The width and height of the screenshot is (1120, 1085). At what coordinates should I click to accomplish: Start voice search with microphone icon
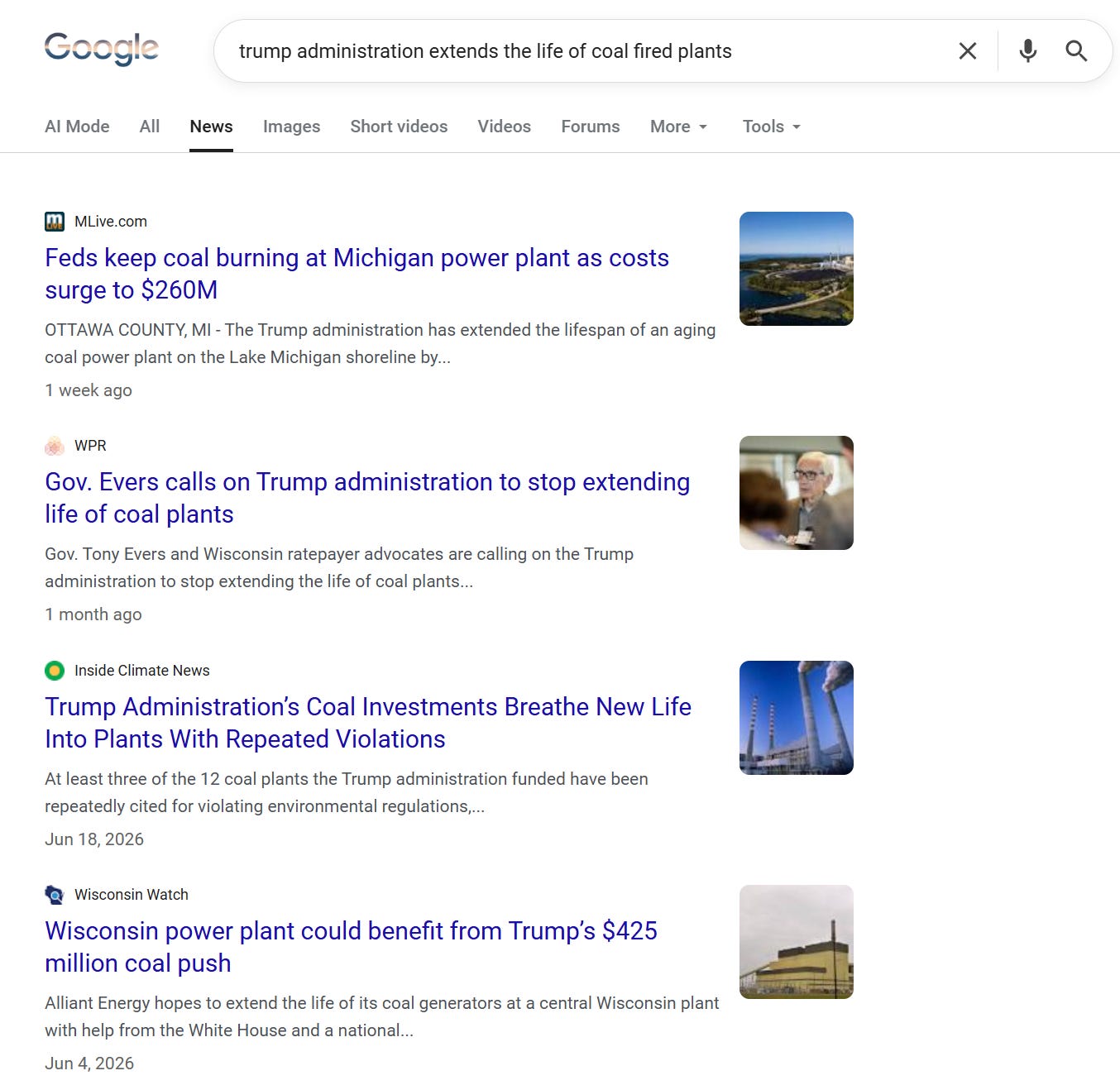tap(1027, 51)
